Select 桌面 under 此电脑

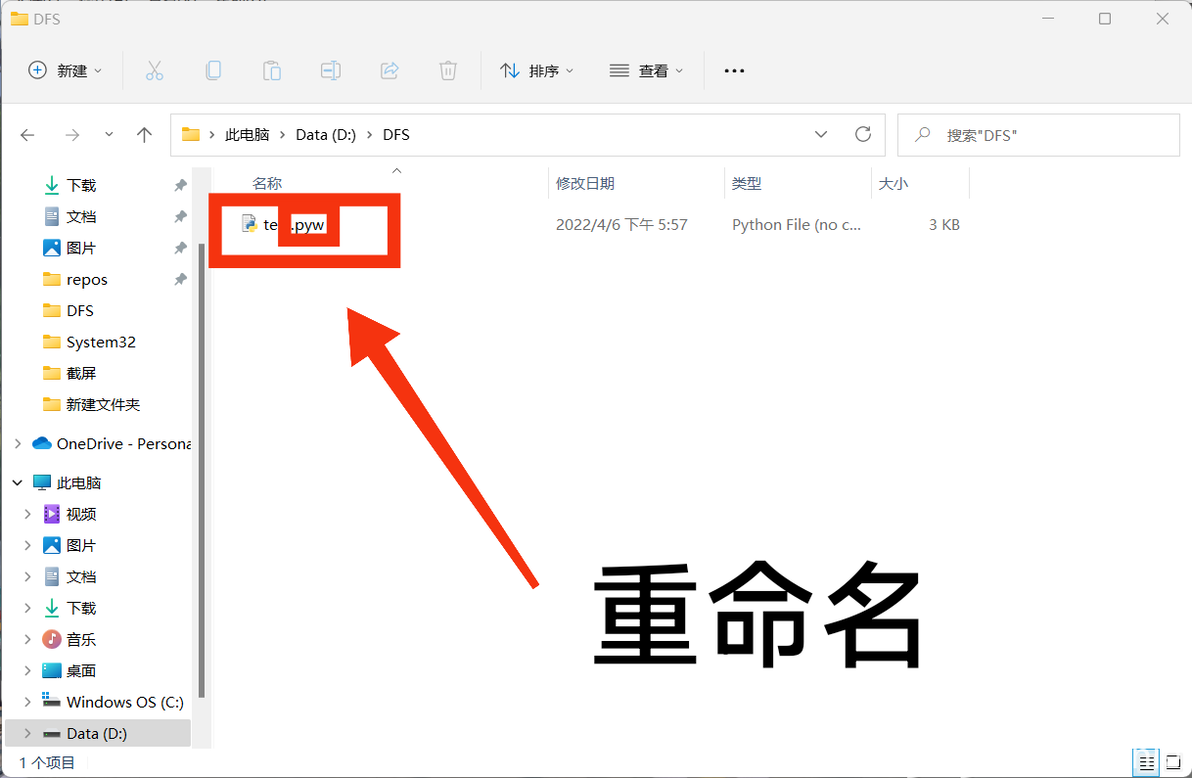(x=81, y=670)
